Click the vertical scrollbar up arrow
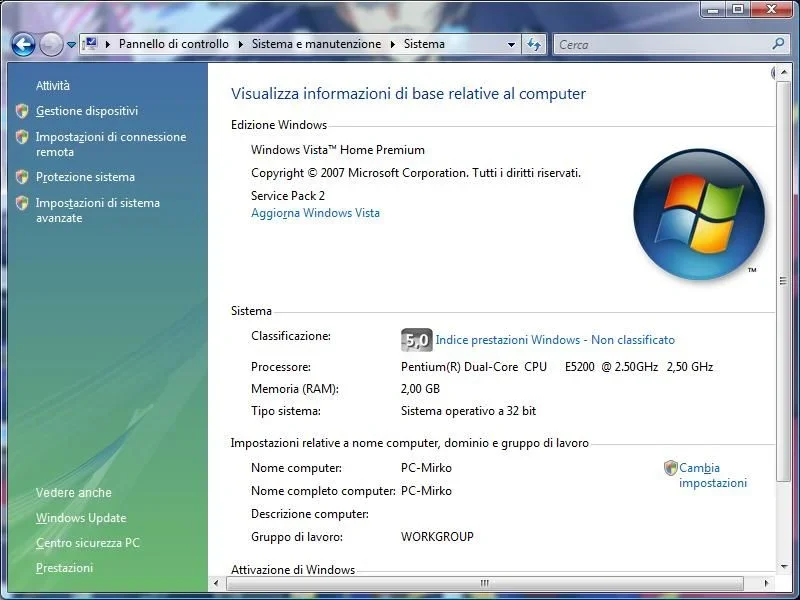This screenshot has height=600, width=800. pyautogui.click(x=784, y=73)
